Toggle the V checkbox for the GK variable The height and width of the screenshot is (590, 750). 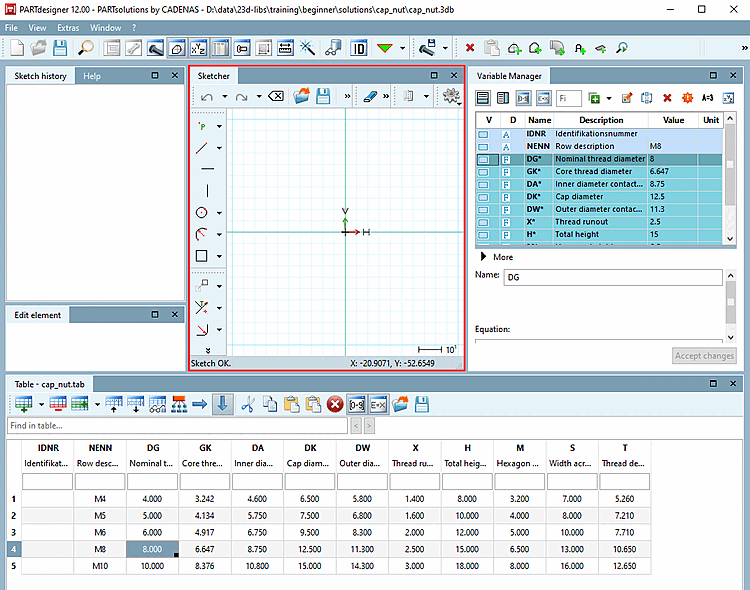pos(484,172)
